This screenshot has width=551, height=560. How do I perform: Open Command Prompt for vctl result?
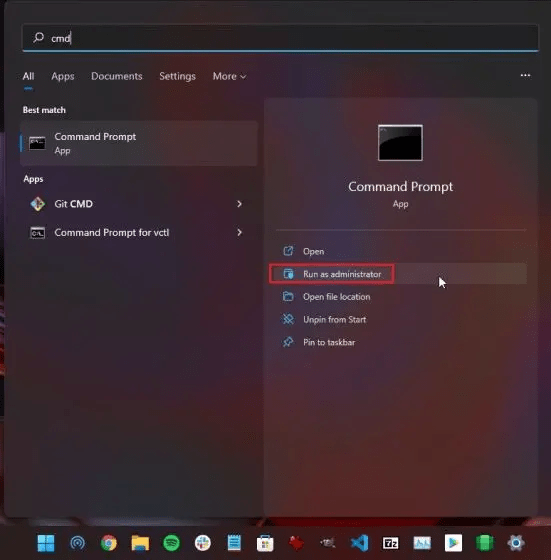[139, 233]
